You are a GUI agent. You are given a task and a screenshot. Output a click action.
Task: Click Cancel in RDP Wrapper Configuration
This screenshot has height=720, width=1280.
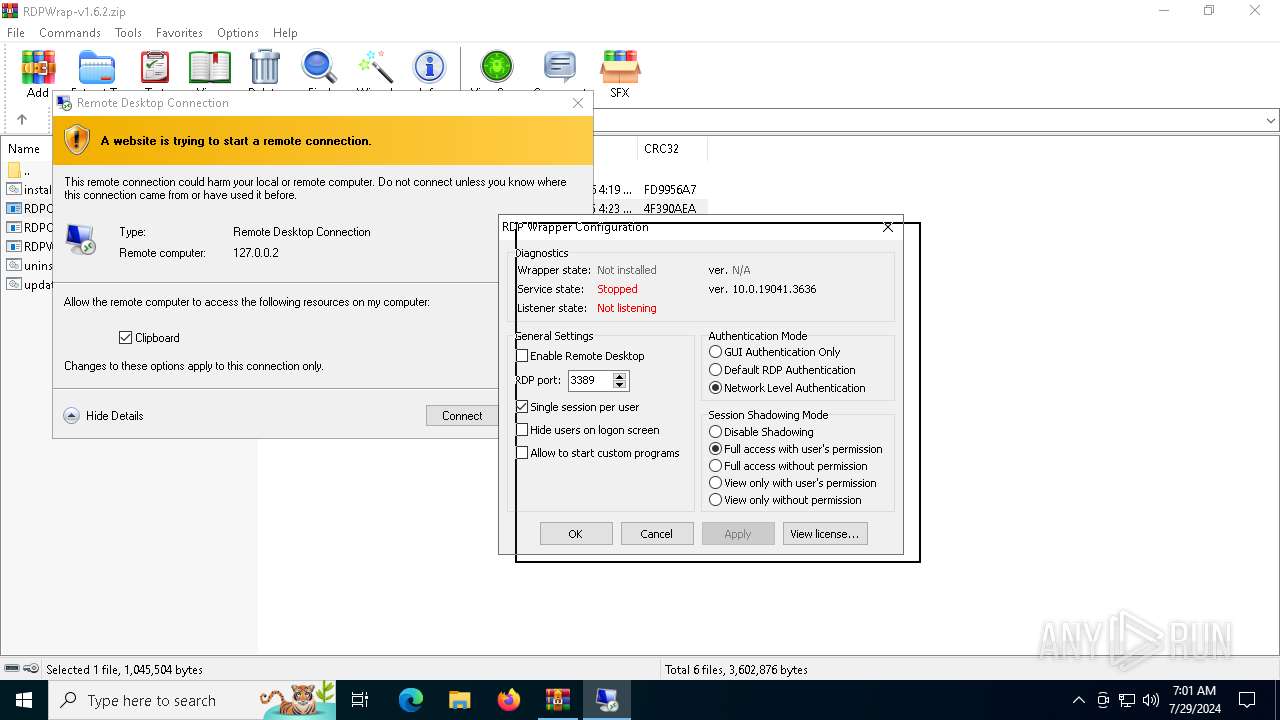tap(657, 534)
